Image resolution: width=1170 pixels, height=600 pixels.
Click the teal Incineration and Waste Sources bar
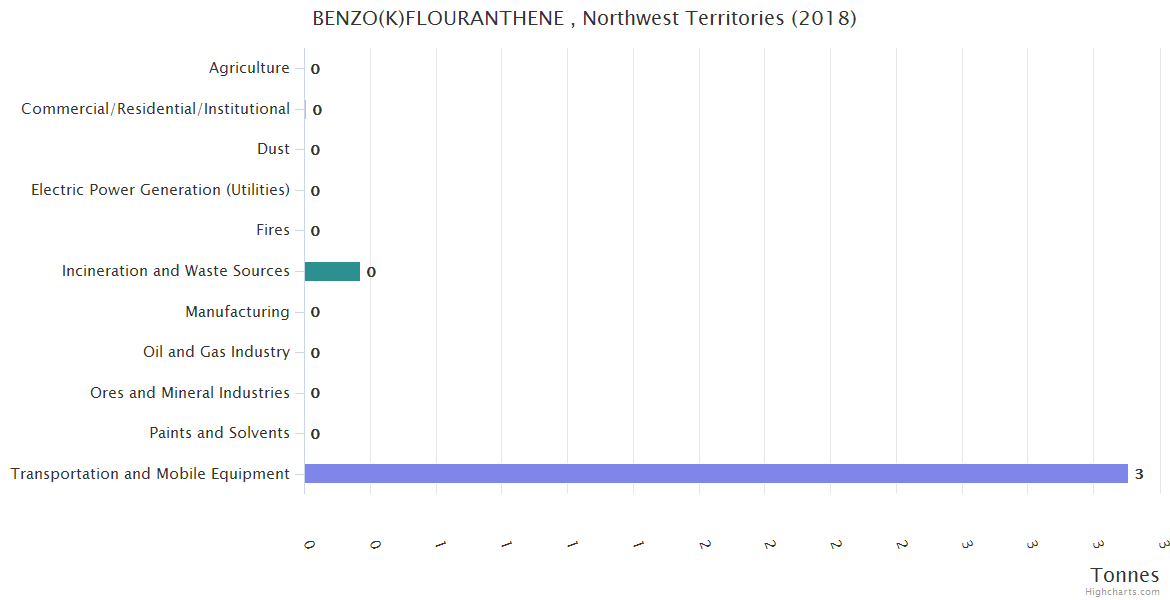(332, 271)
